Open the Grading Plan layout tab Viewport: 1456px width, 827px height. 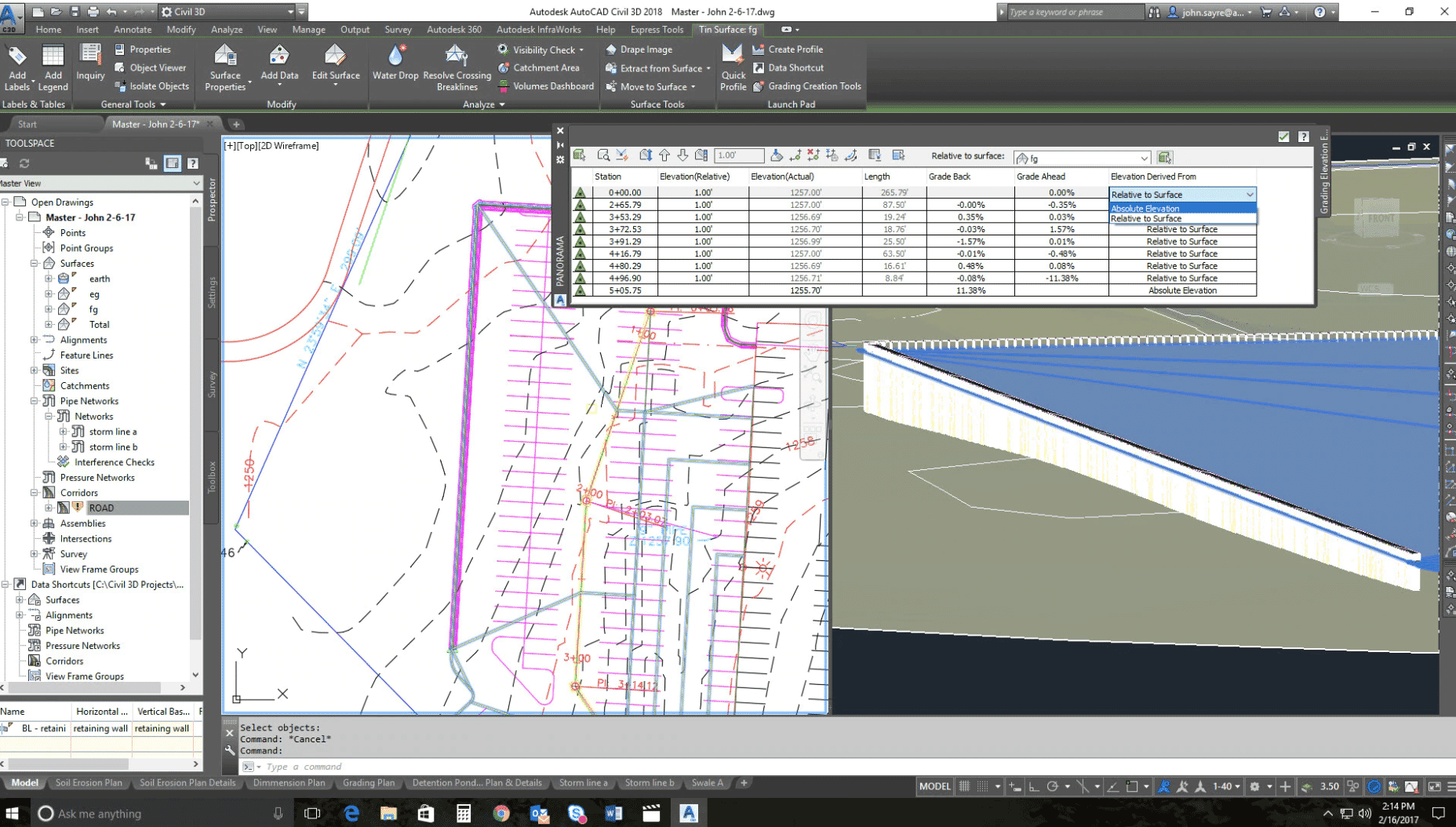point(369,782)
